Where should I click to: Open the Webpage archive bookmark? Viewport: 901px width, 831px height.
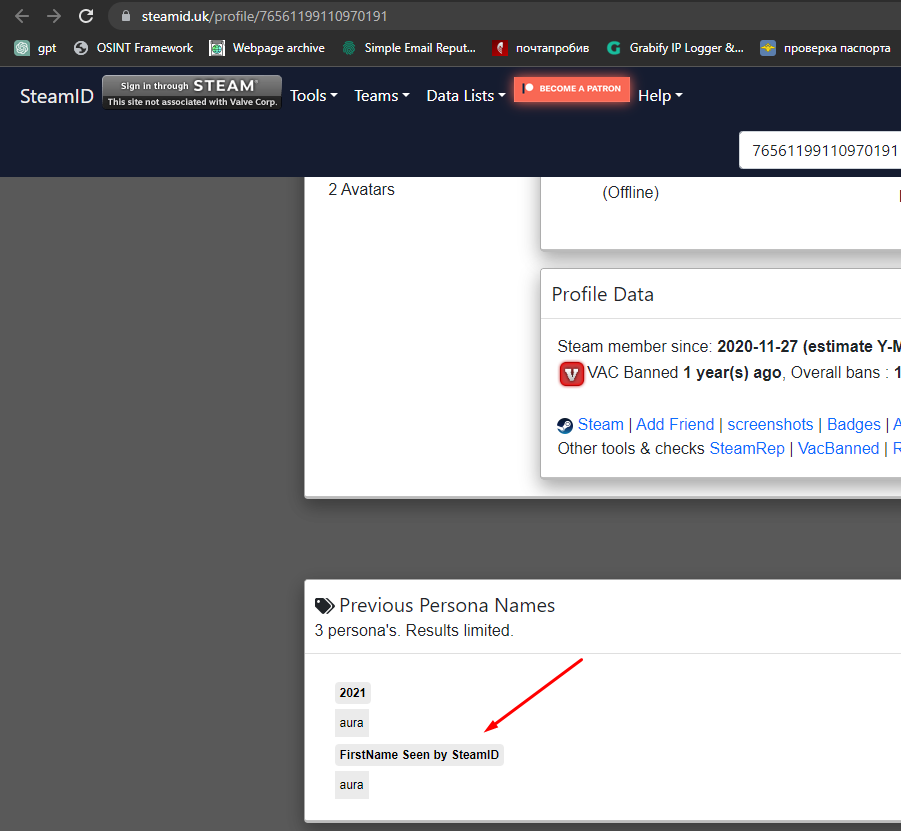(x=267, y=48)
